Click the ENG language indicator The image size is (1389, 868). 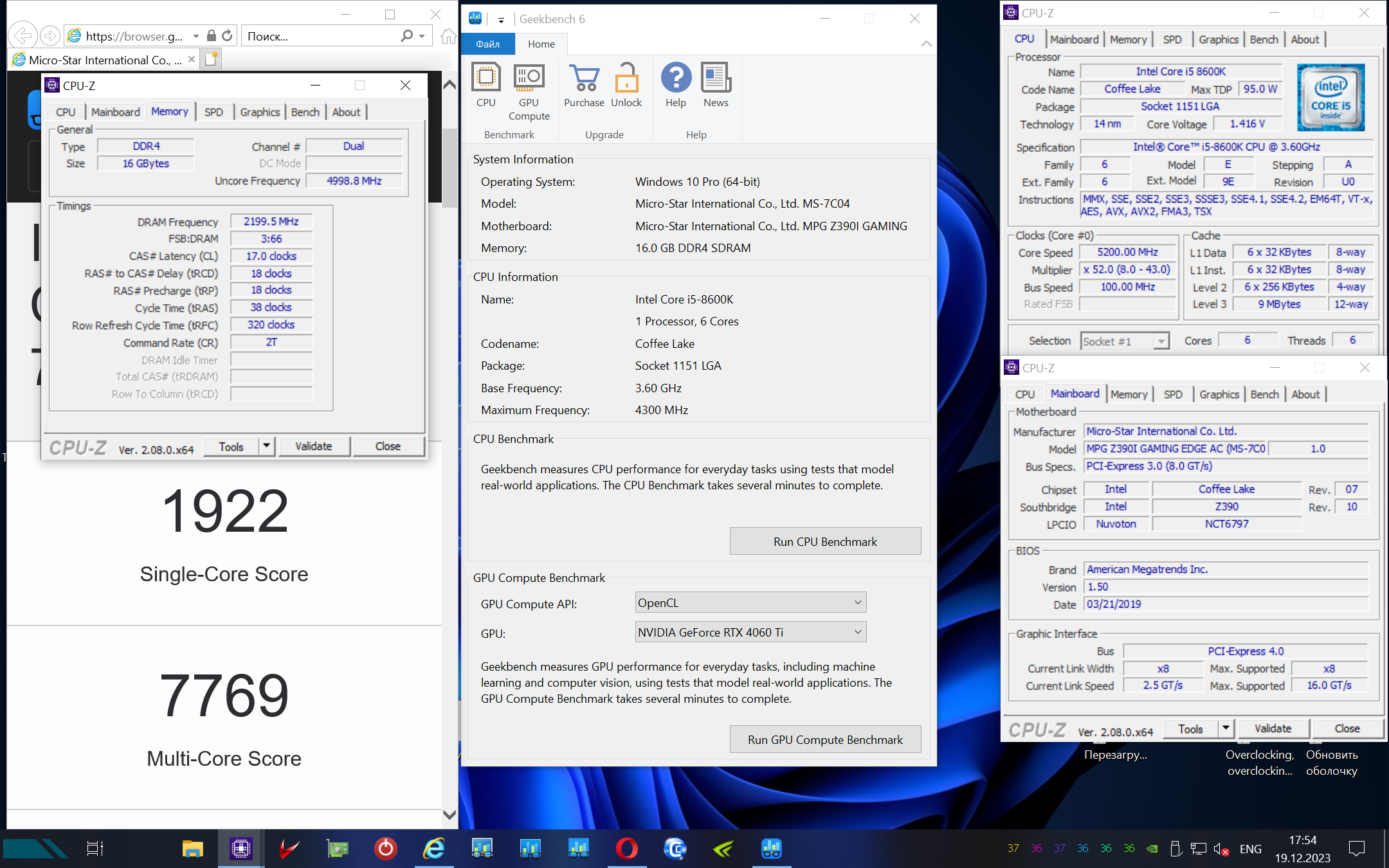[x=1250, y=849]
